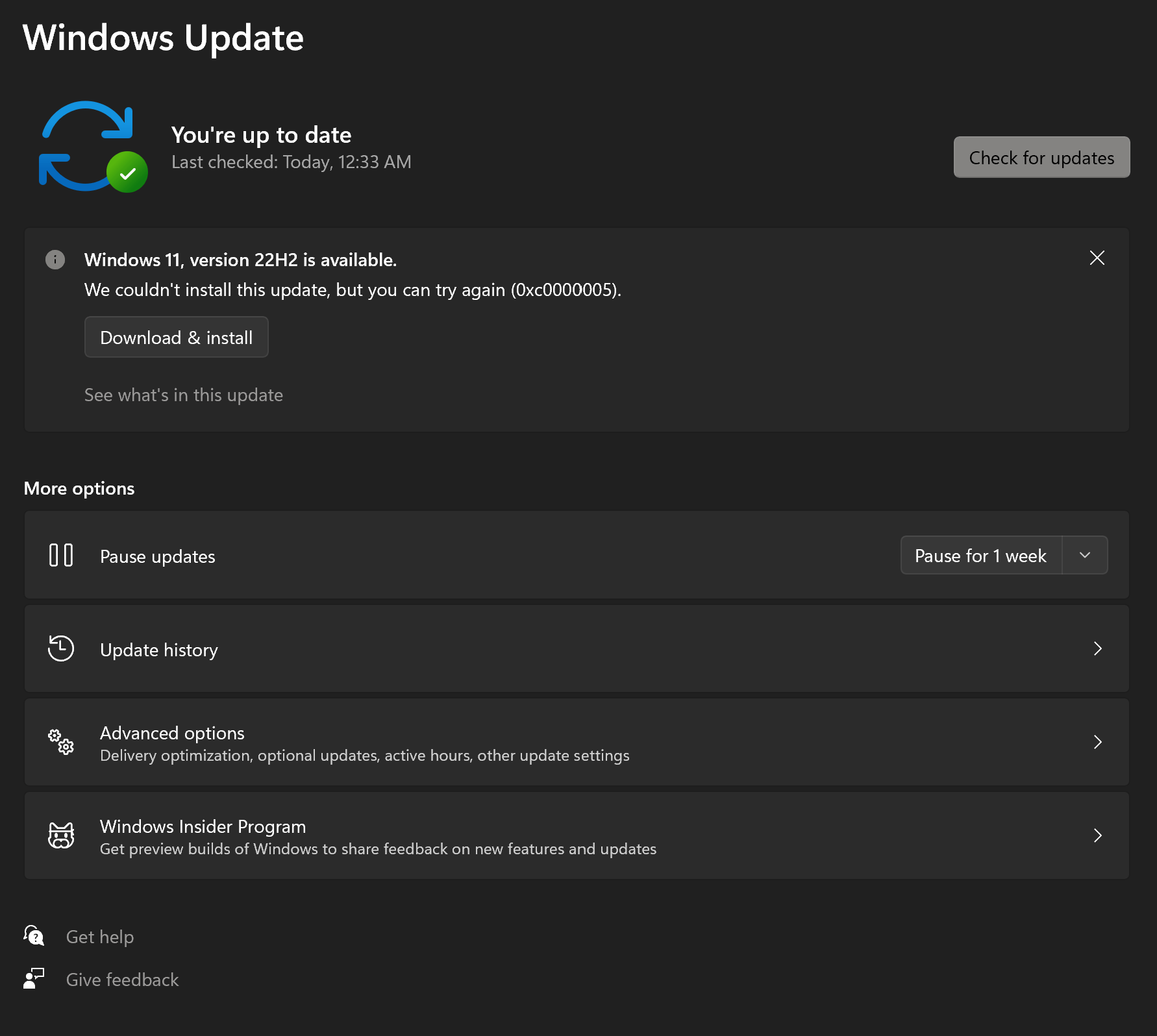Click Check for updates button
Viewport: 1157px width, 1036px height.
(1041, 157)
